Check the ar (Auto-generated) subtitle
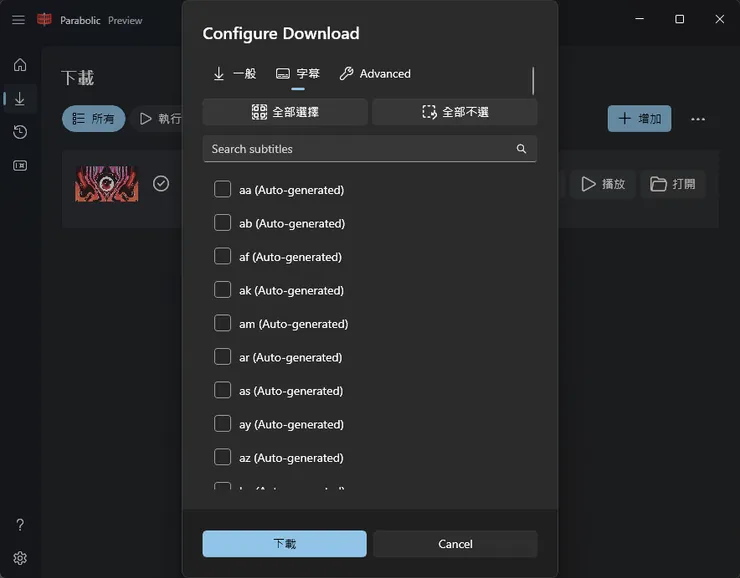The height and width of the screenshot is (578, 740). click(x=222, y=357)
